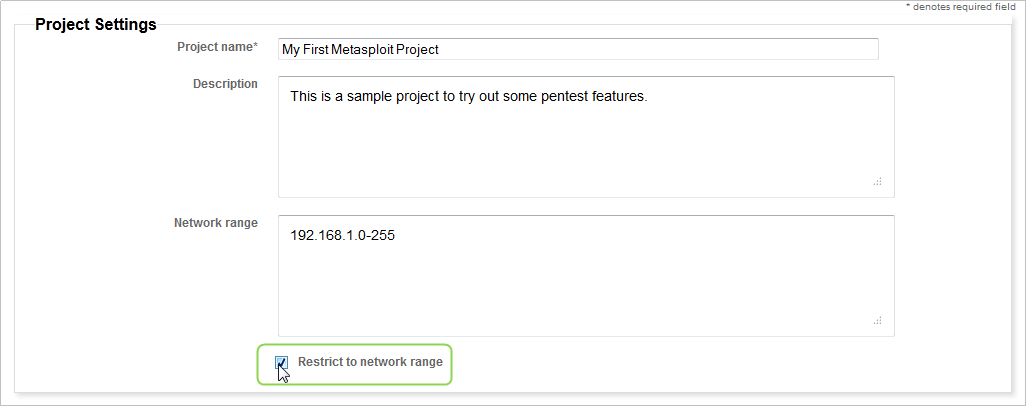1026x406 pixels.
Task: Click the sample project description sentence
Action: tap(468, 97)
